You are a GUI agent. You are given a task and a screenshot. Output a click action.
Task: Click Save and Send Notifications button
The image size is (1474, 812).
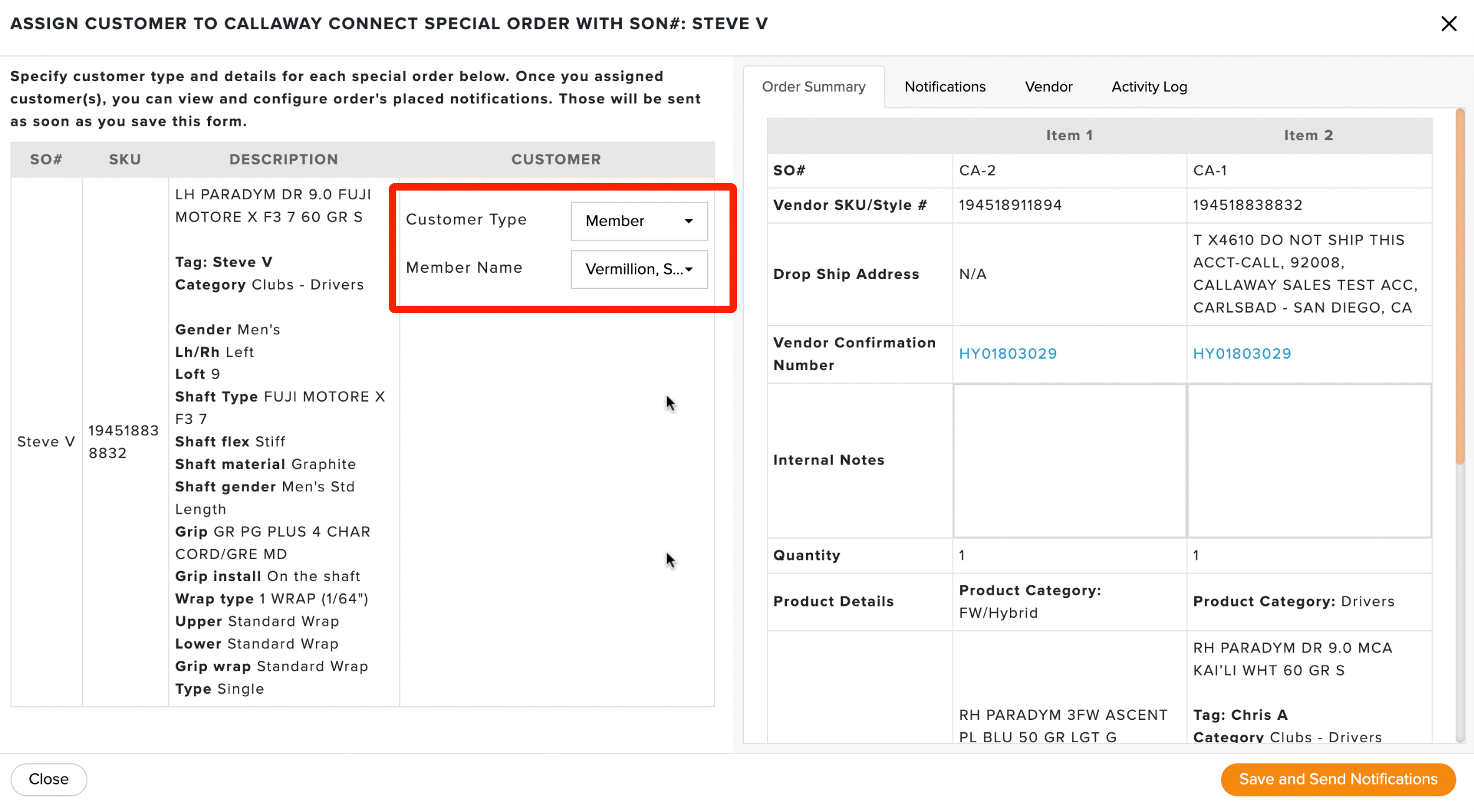(x=1338, y=779)
